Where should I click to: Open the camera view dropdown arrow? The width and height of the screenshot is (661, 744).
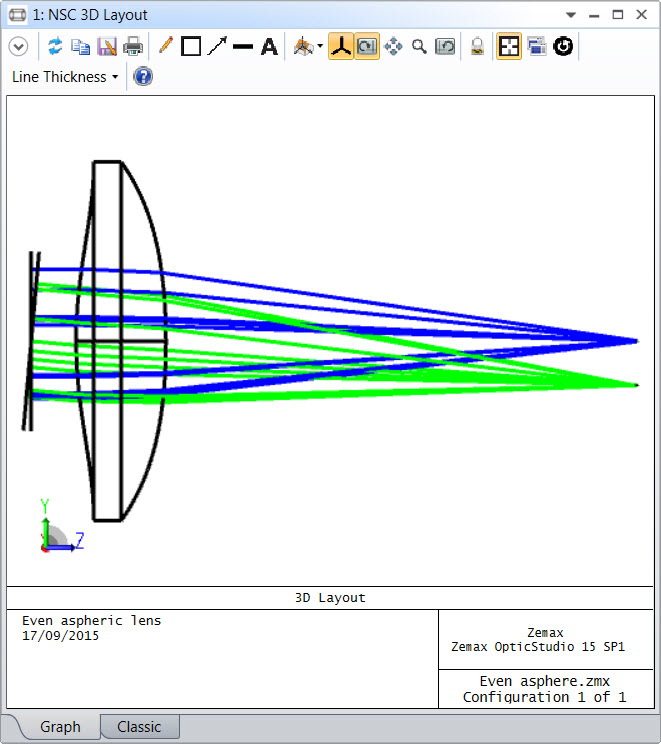[320, 46]
